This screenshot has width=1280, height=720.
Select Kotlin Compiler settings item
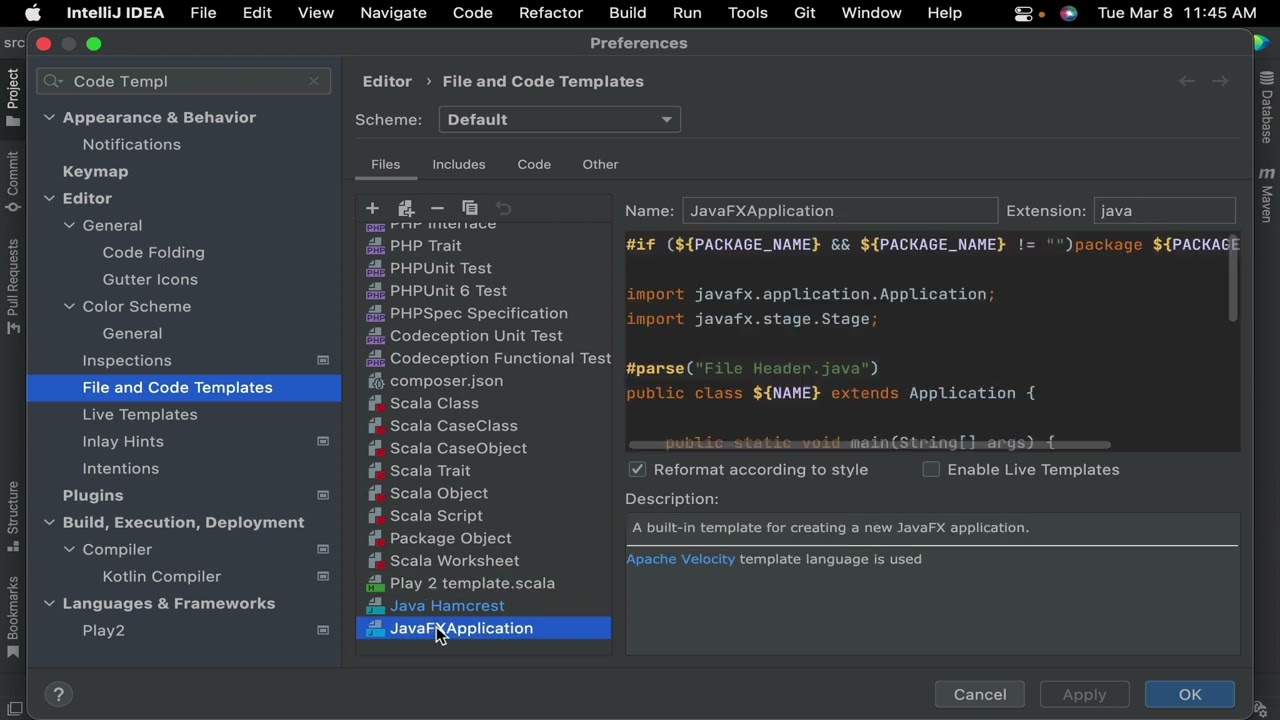pos(161,576)
